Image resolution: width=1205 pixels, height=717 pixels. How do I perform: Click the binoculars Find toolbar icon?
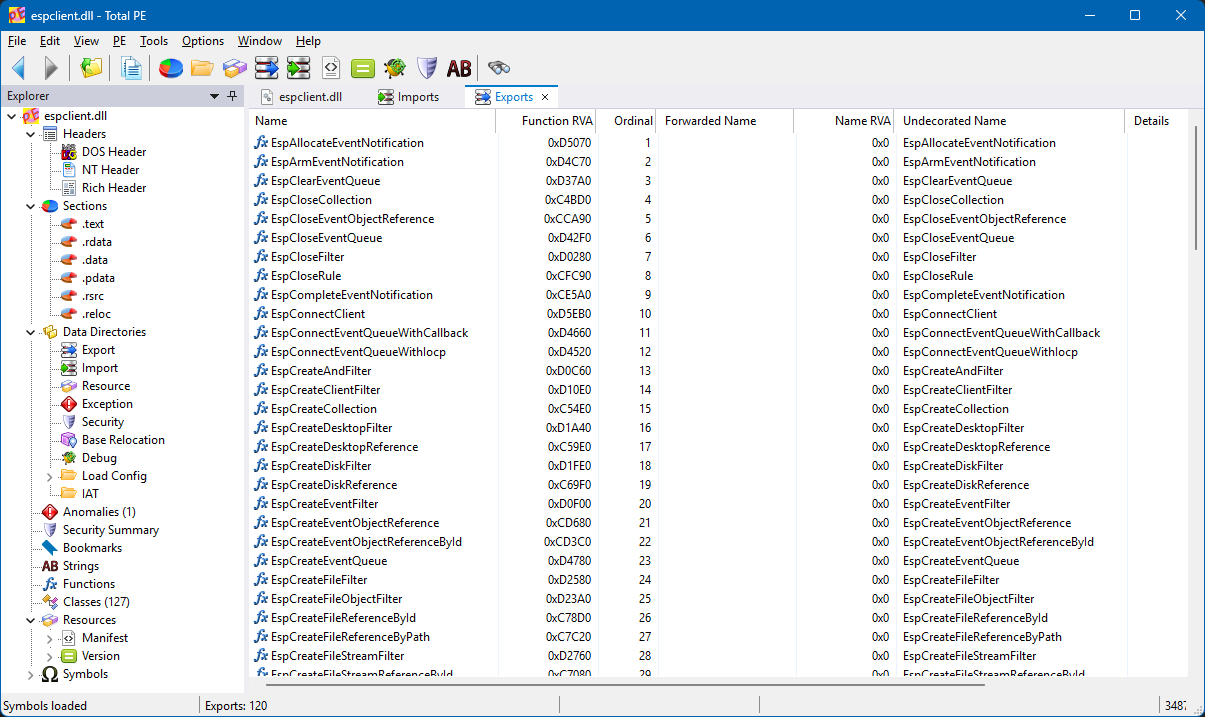[x=499, y=68]
